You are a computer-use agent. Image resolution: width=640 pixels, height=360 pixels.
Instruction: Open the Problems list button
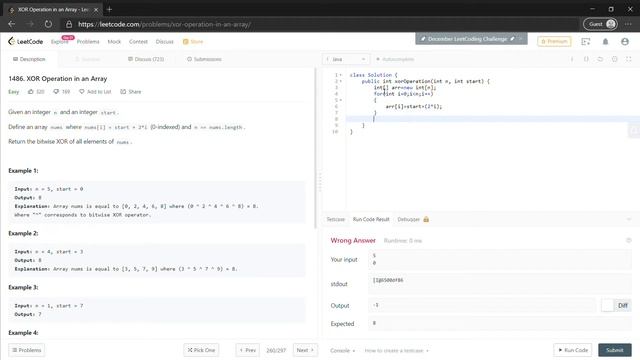[27, 350]
